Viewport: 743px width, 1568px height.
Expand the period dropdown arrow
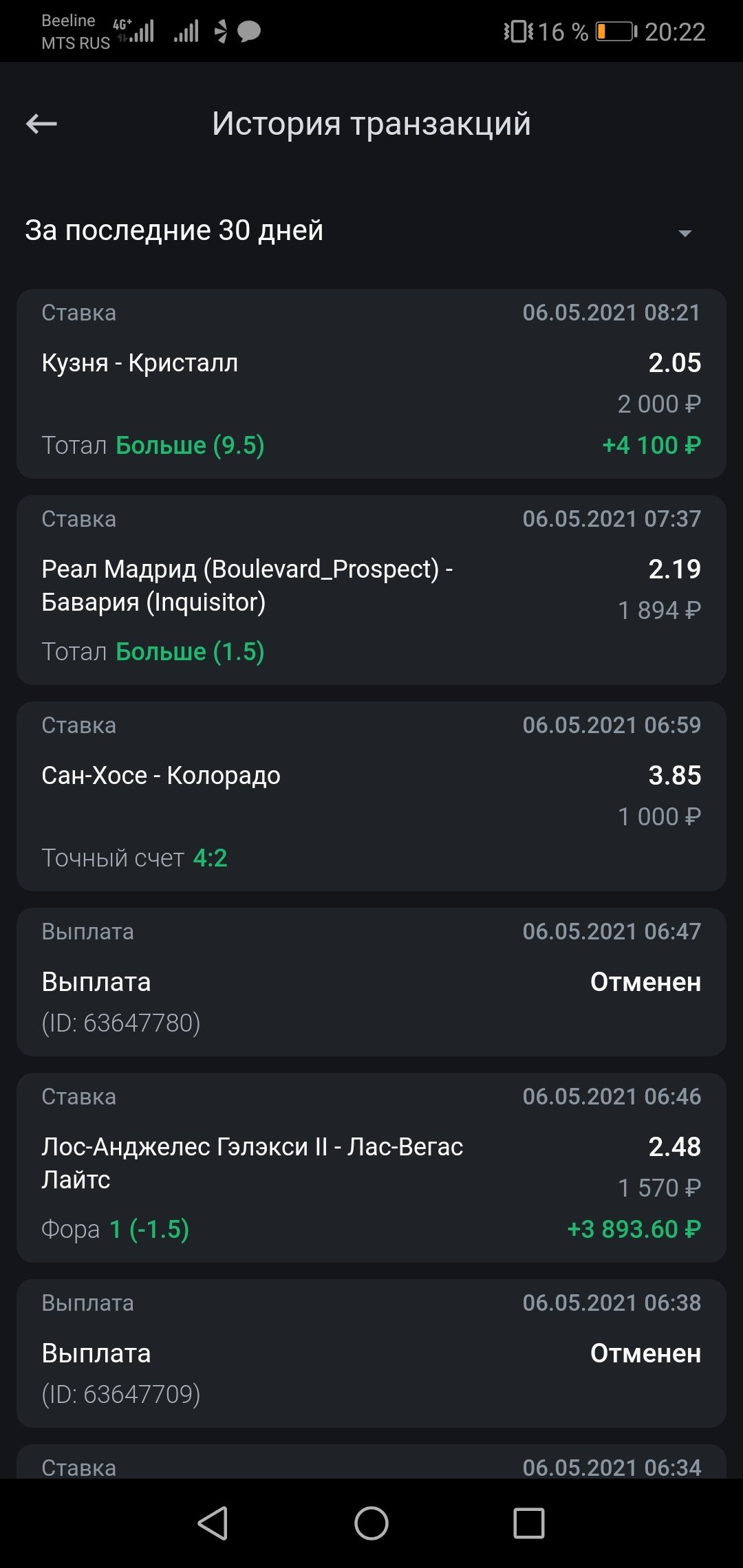685,233
